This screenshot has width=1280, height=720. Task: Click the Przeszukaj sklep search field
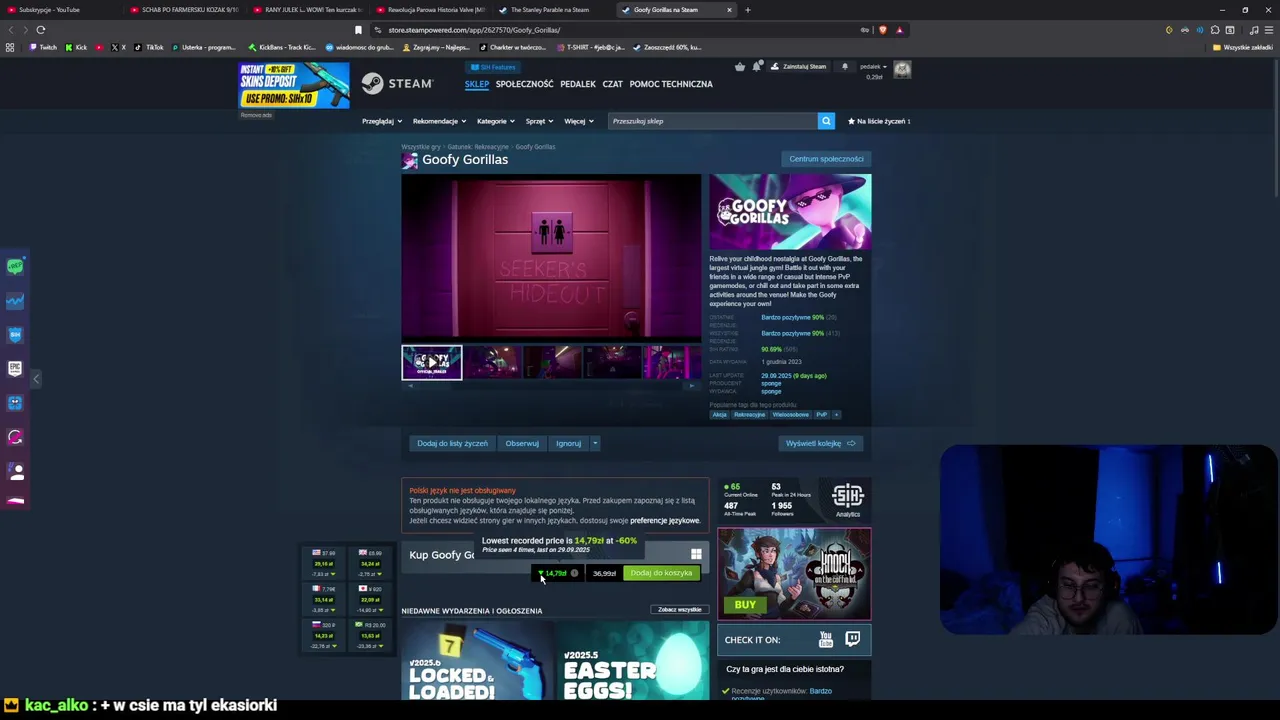(x=714, y=121)
